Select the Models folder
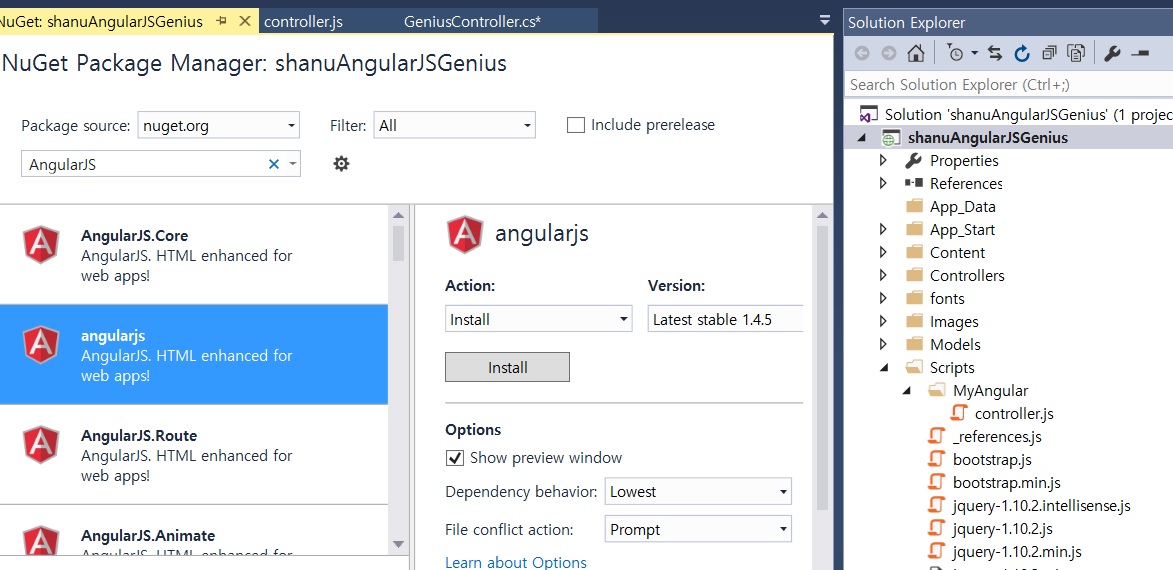Screen dimensions: 1173x570 (955, 344)
